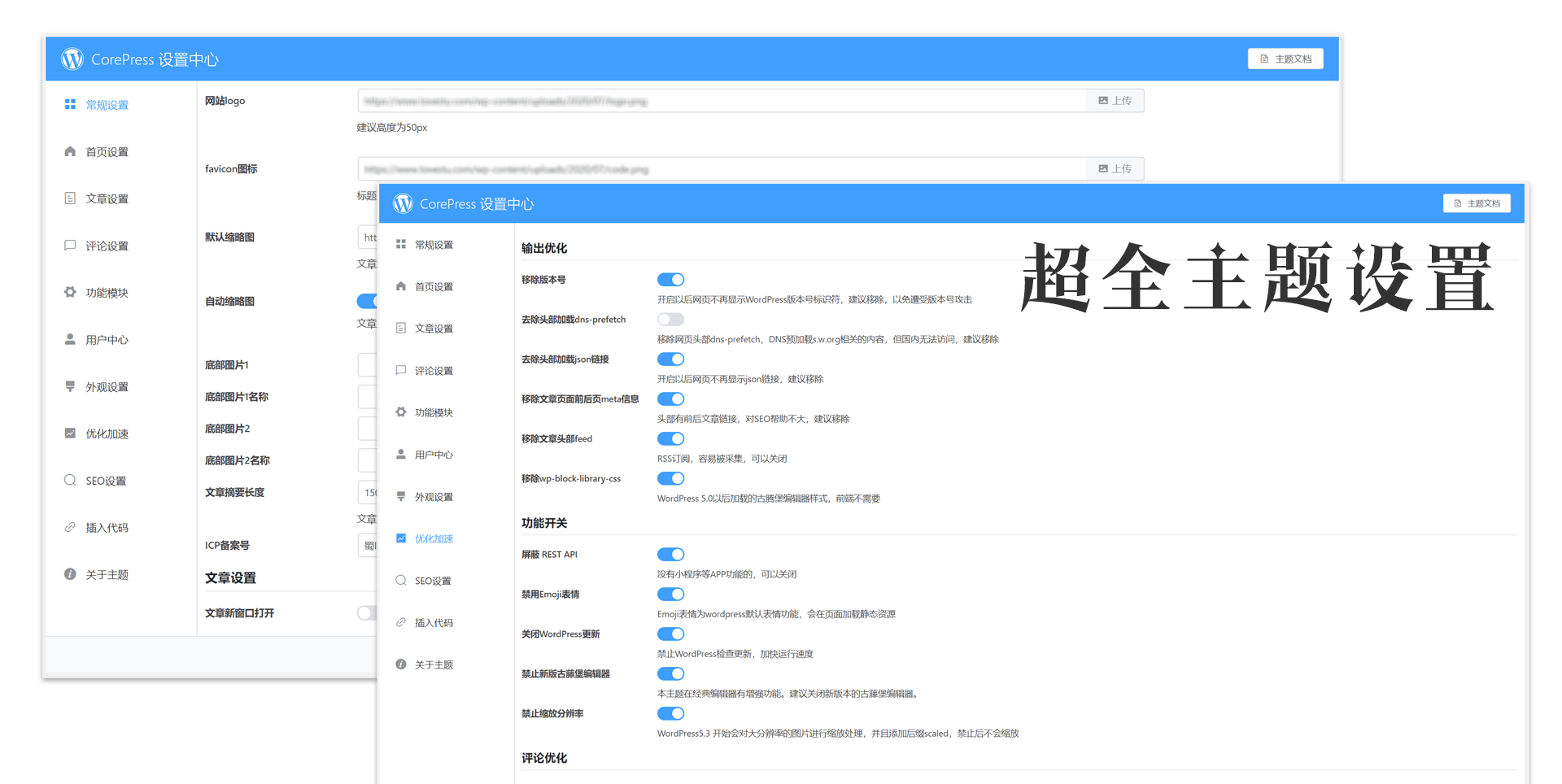Open 文章设置 label in front window sidebar
Viewport: 1562px width, 784px height.
434,329
